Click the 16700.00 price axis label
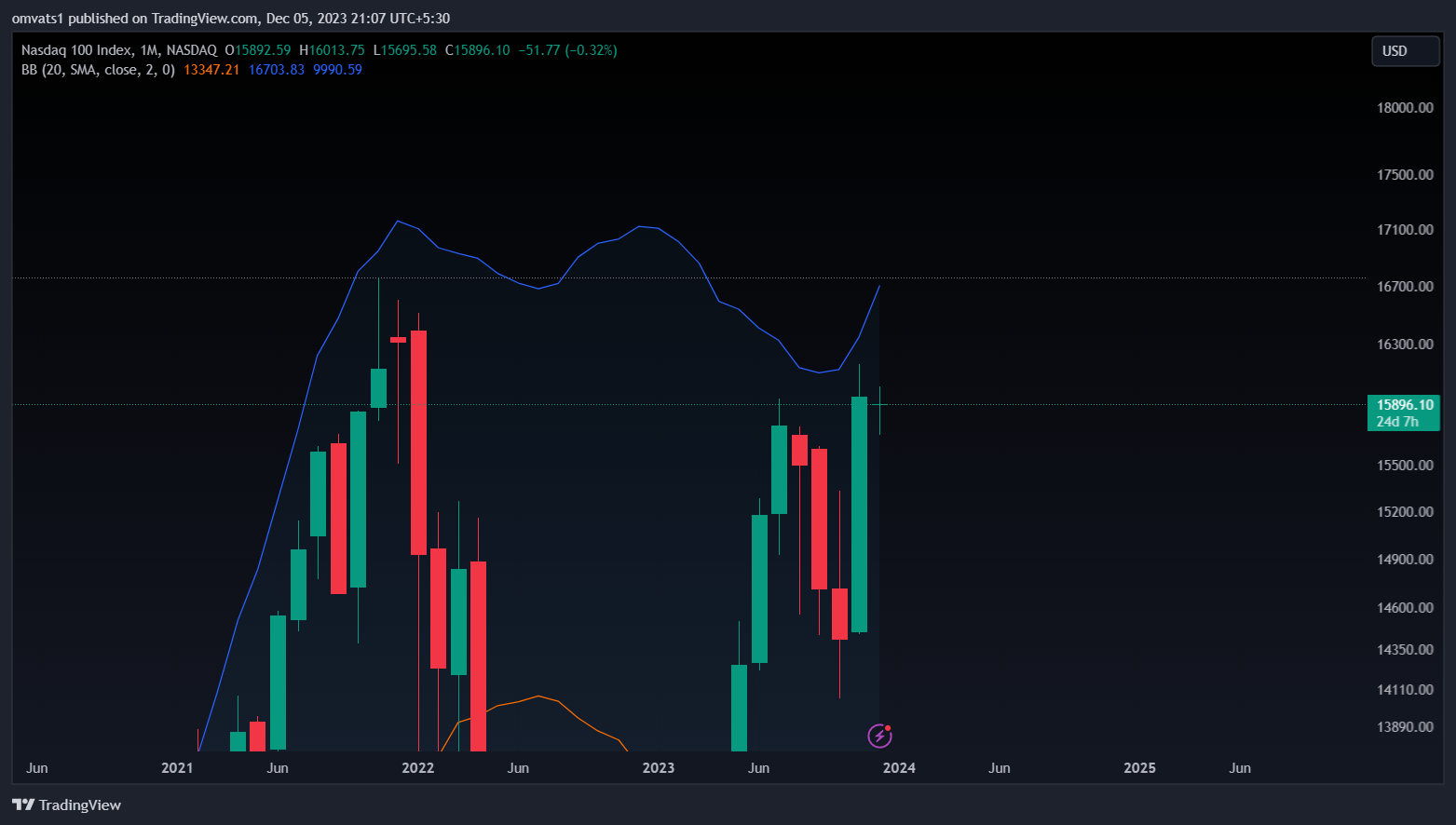The width and height of the screenshot is (1456, 825). pyautogui.click(x=1405, y=287)
